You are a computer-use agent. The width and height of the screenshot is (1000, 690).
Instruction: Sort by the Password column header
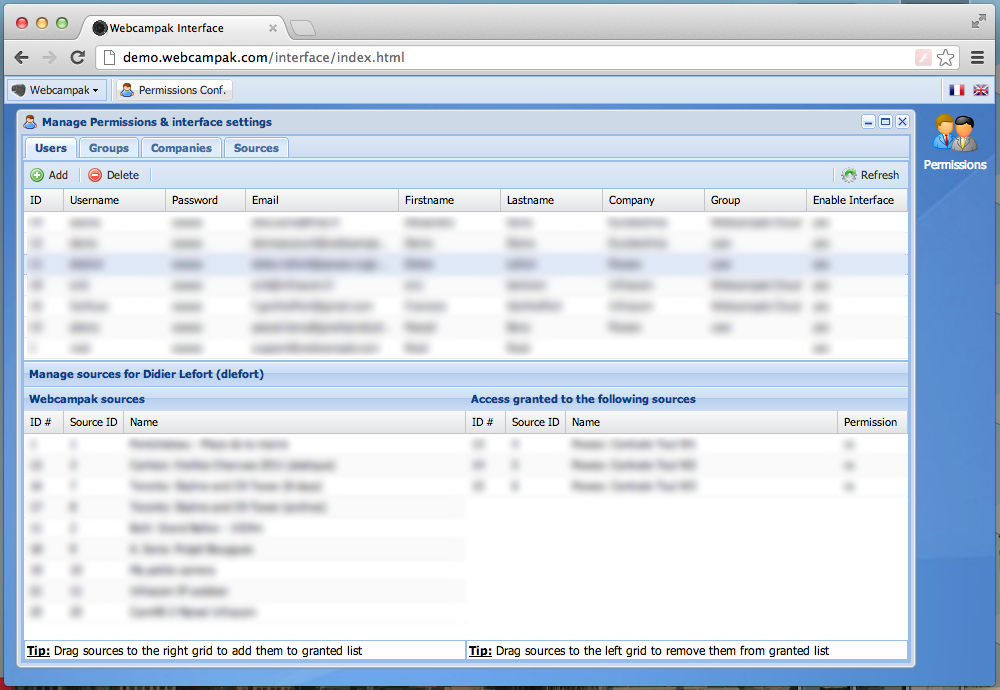click(205, 200)
